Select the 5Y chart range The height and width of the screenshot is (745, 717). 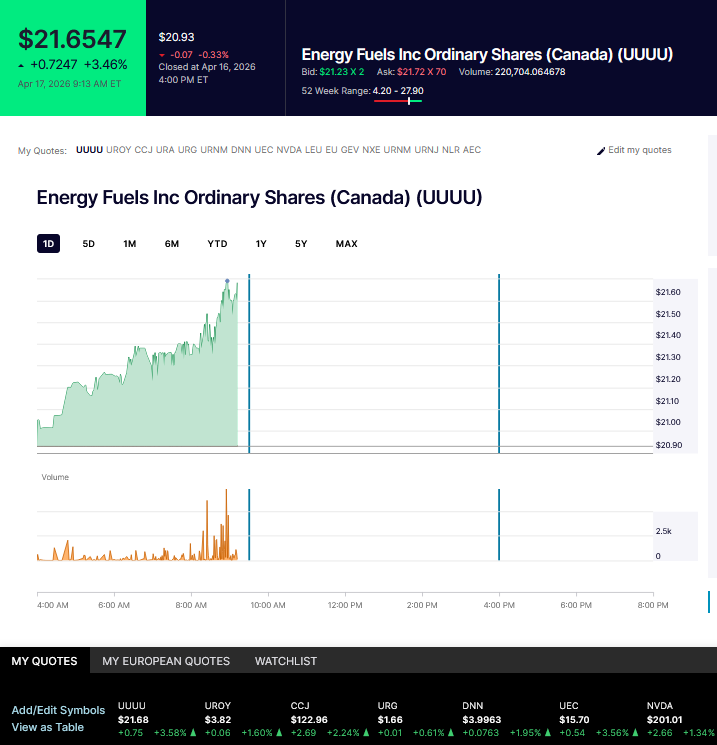pyautogui.click(x=301, y=244)
